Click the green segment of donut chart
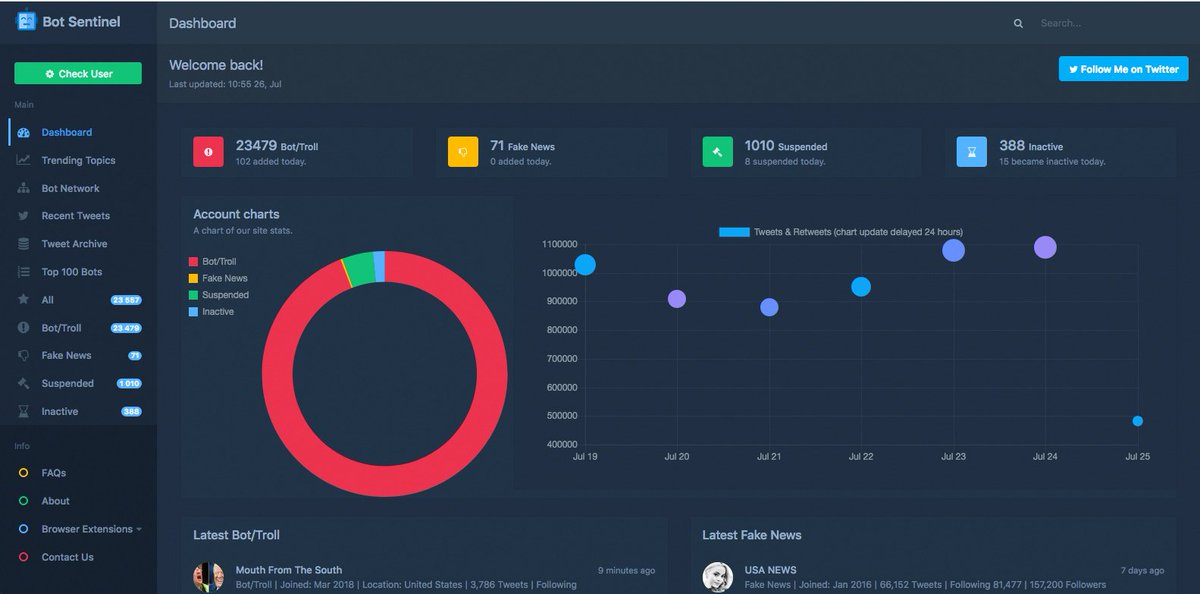1200x594 pixels. tap(359, 269)
